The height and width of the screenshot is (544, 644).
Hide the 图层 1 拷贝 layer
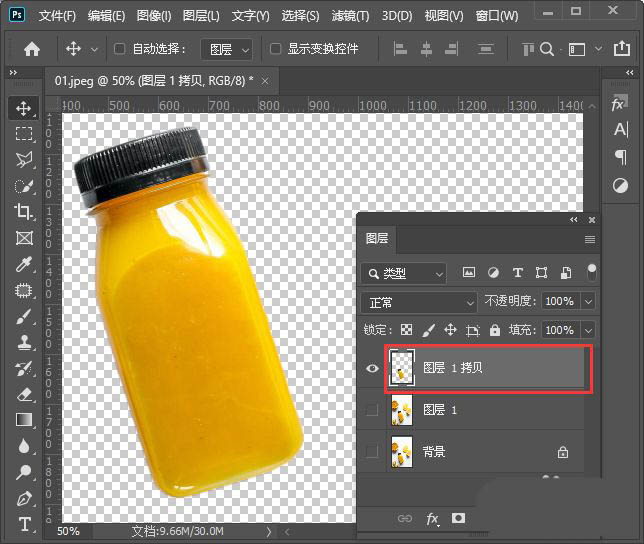372,368
